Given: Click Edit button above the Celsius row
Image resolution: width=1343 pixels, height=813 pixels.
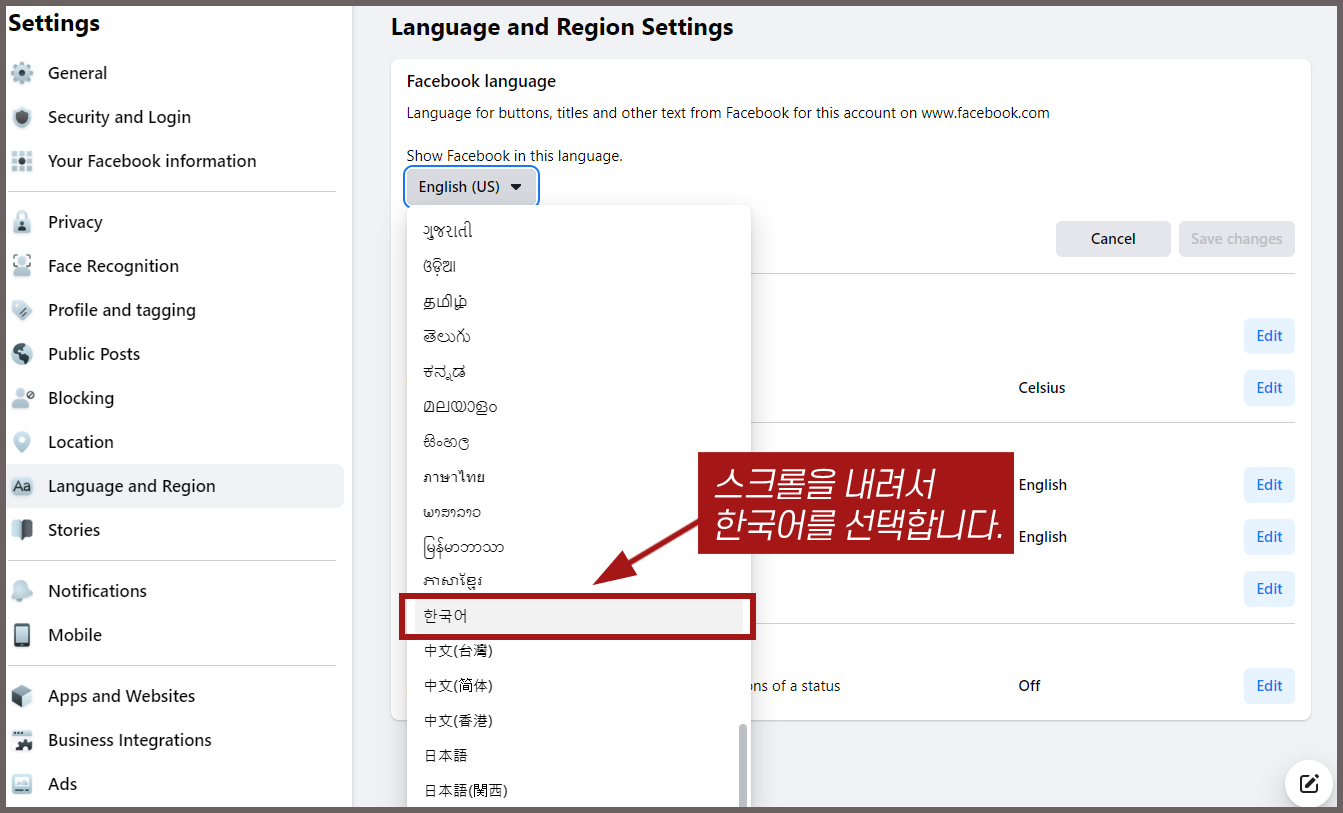Looking at the screenshot, I should [1269, 336].
